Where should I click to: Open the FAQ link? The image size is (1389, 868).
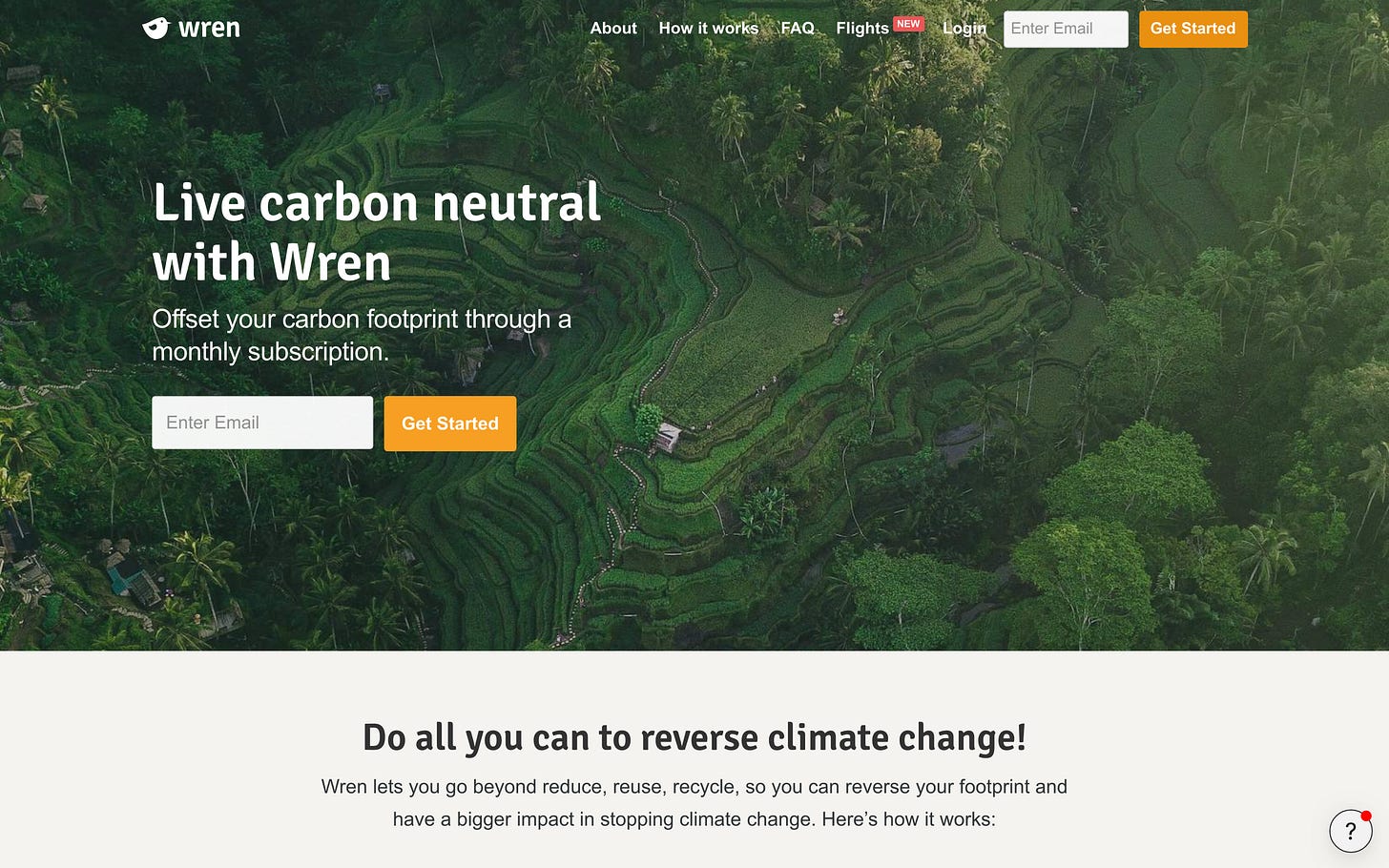pyautogui.click(x=797, y=29)
